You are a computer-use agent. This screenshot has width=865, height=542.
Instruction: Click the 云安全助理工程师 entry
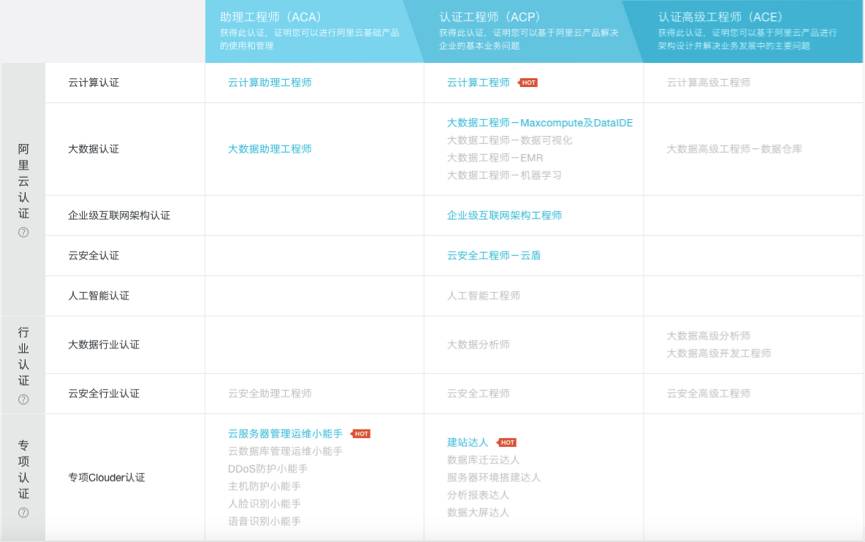pos(270,394)
